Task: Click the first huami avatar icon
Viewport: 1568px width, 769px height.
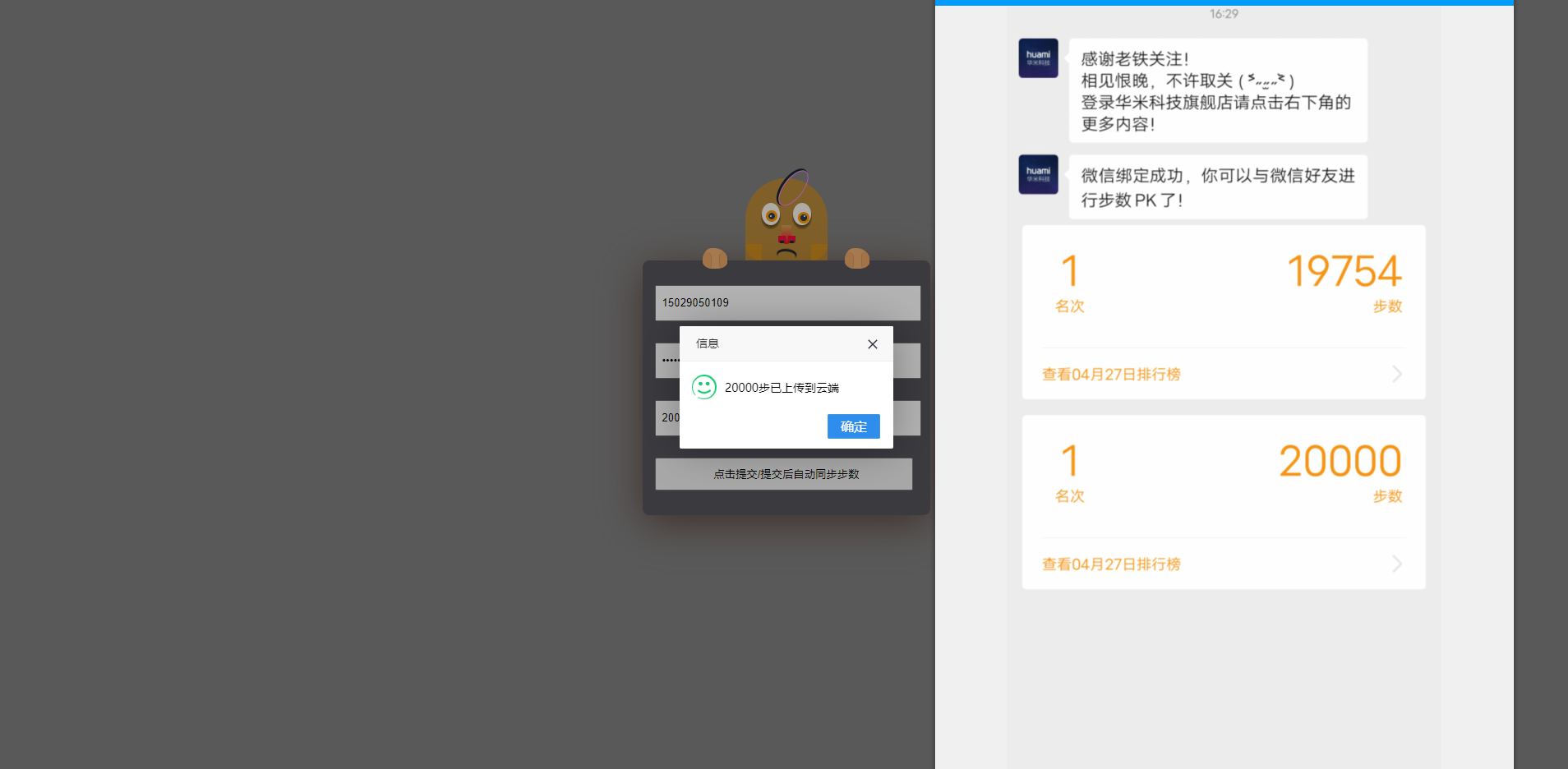Action: click(1038, 58)
